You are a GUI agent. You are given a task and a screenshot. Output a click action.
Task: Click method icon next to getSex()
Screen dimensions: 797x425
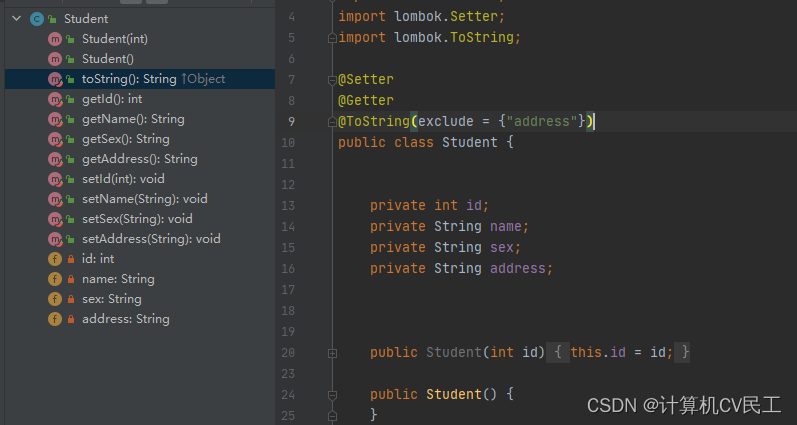coord(55,139)
